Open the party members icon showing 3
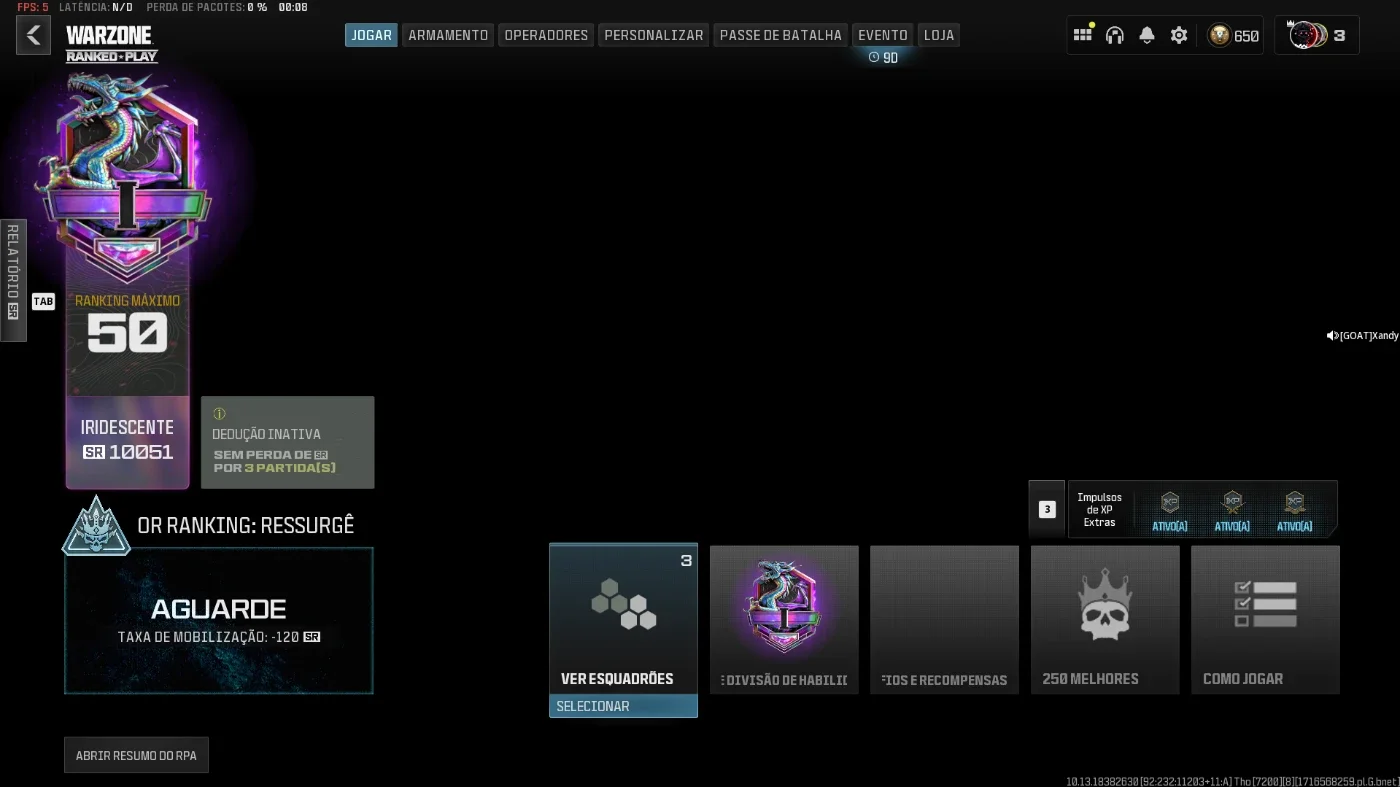 coord(1317,35)
